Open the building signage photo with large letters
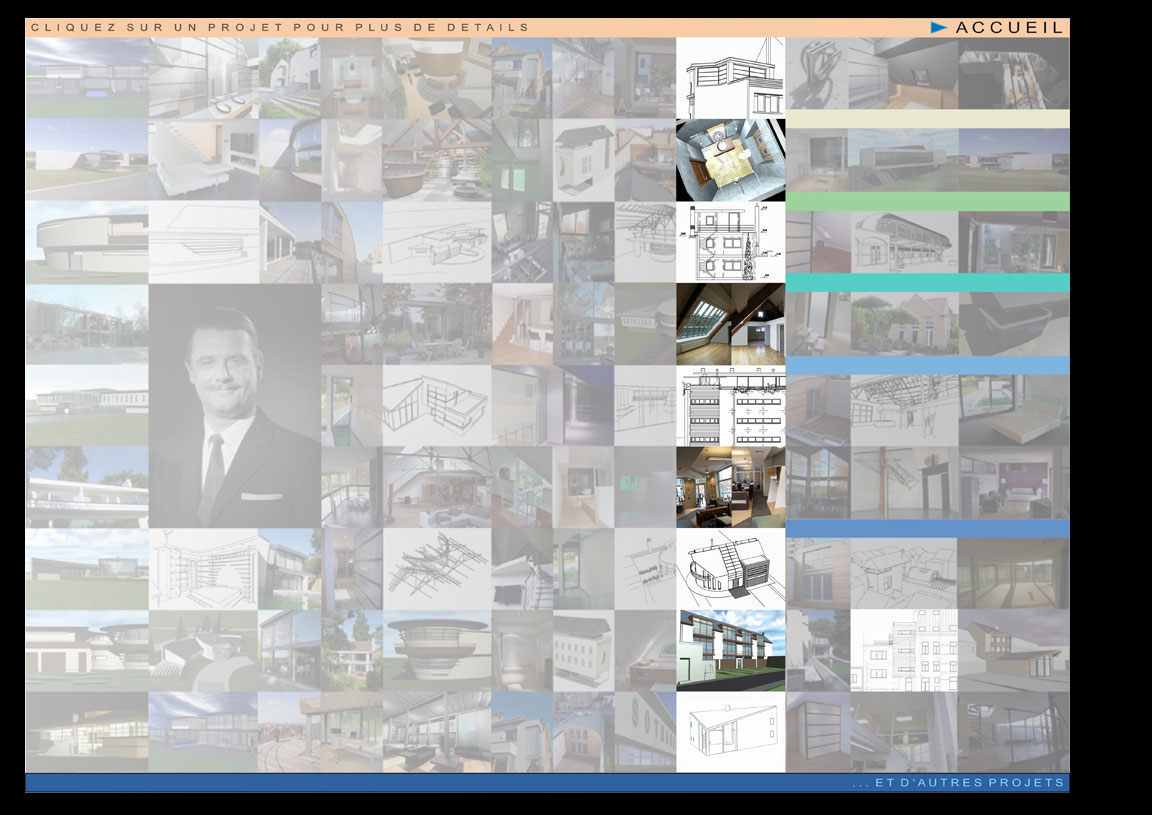 tap(645, 732)
